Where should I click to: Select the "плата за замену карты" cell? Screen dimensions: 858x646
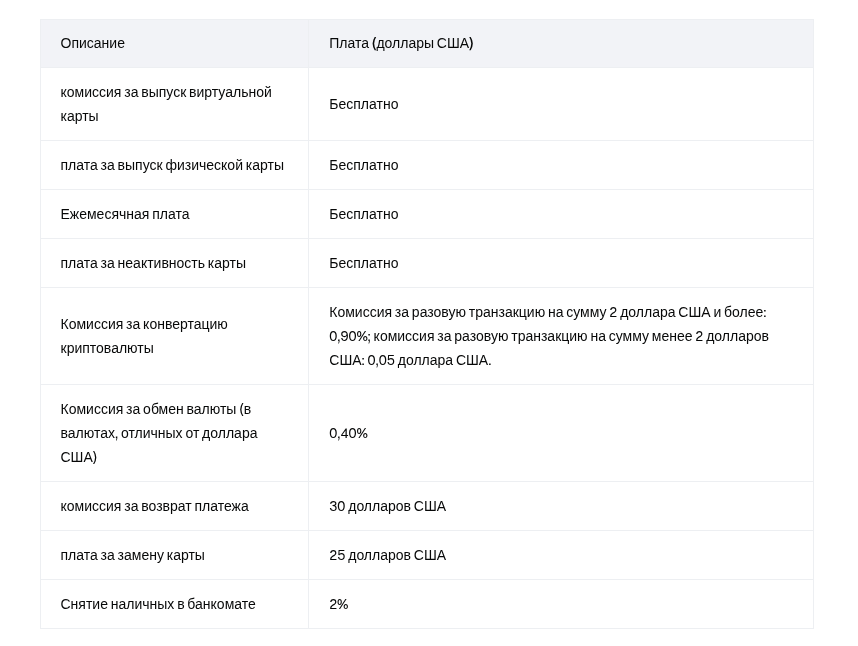(133, 555)
